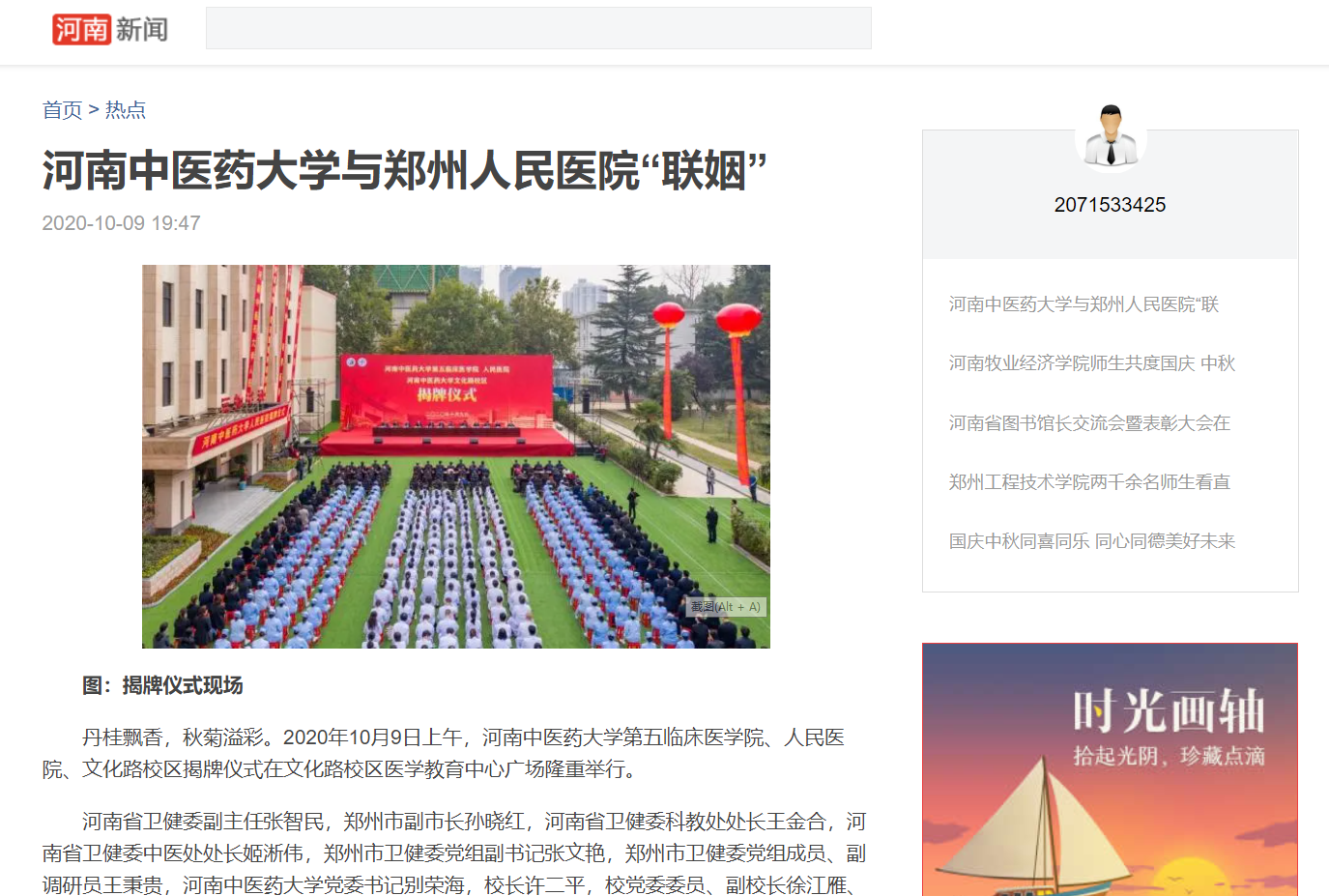The height and width of the screenshot is (896, 1329).
Task: Click the unveiling ceremony photo
Action: click(456, 456)
